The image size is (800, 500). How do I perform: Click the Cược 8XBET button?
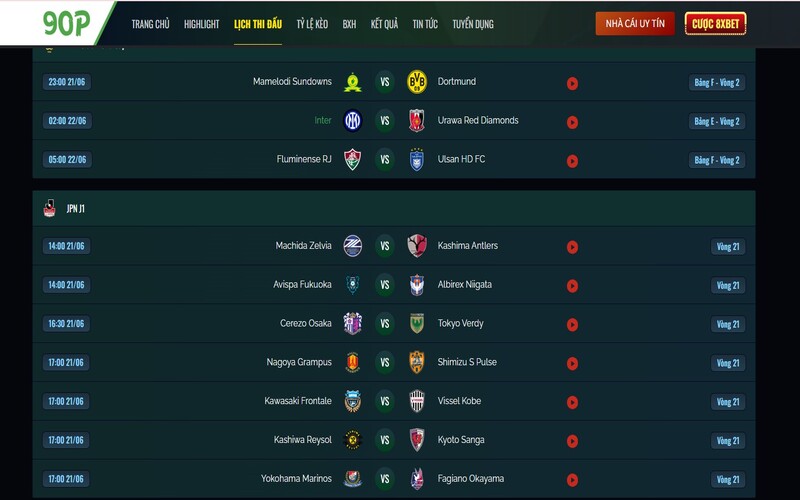click(715, 24)
